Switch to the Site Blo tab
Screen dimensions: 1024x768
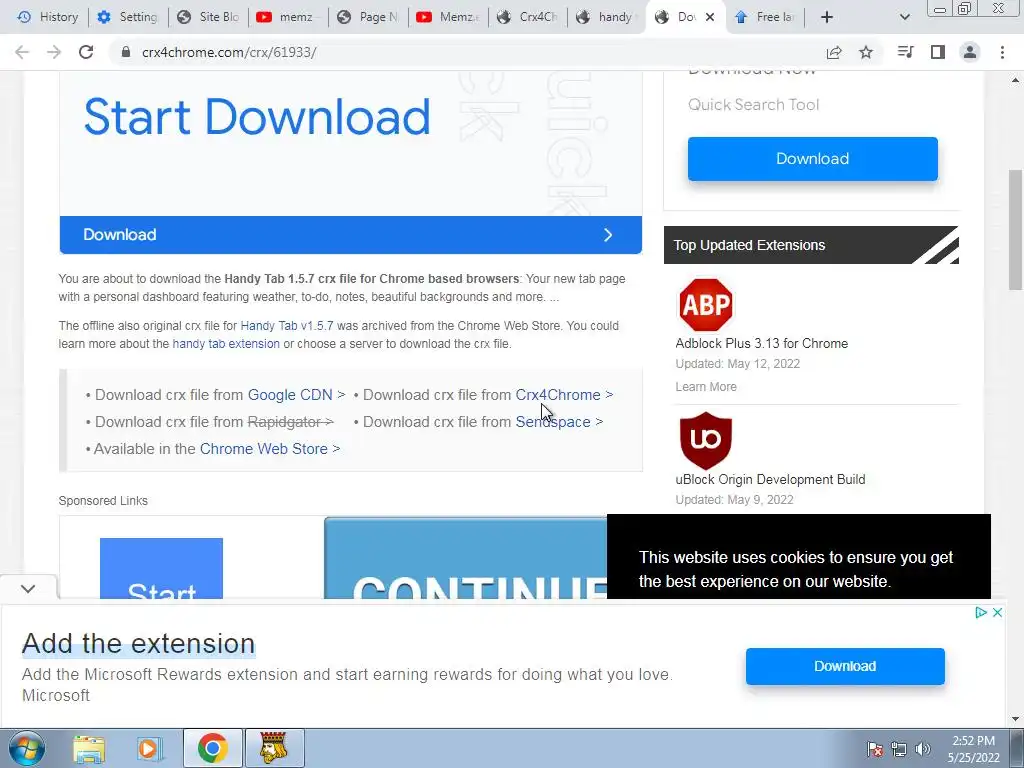(208, 17)
